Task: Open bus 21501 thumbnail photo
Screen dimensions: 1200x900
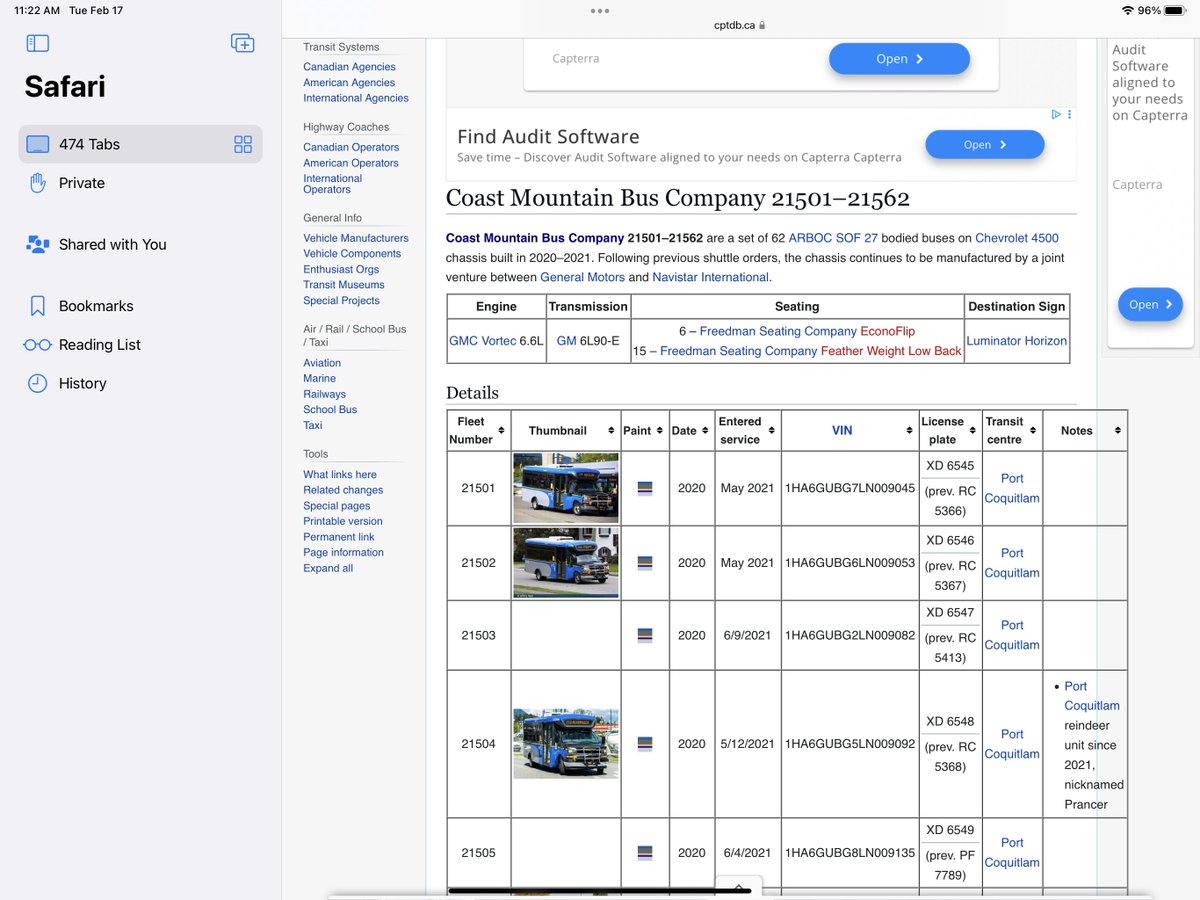Action: pos(566,488)
